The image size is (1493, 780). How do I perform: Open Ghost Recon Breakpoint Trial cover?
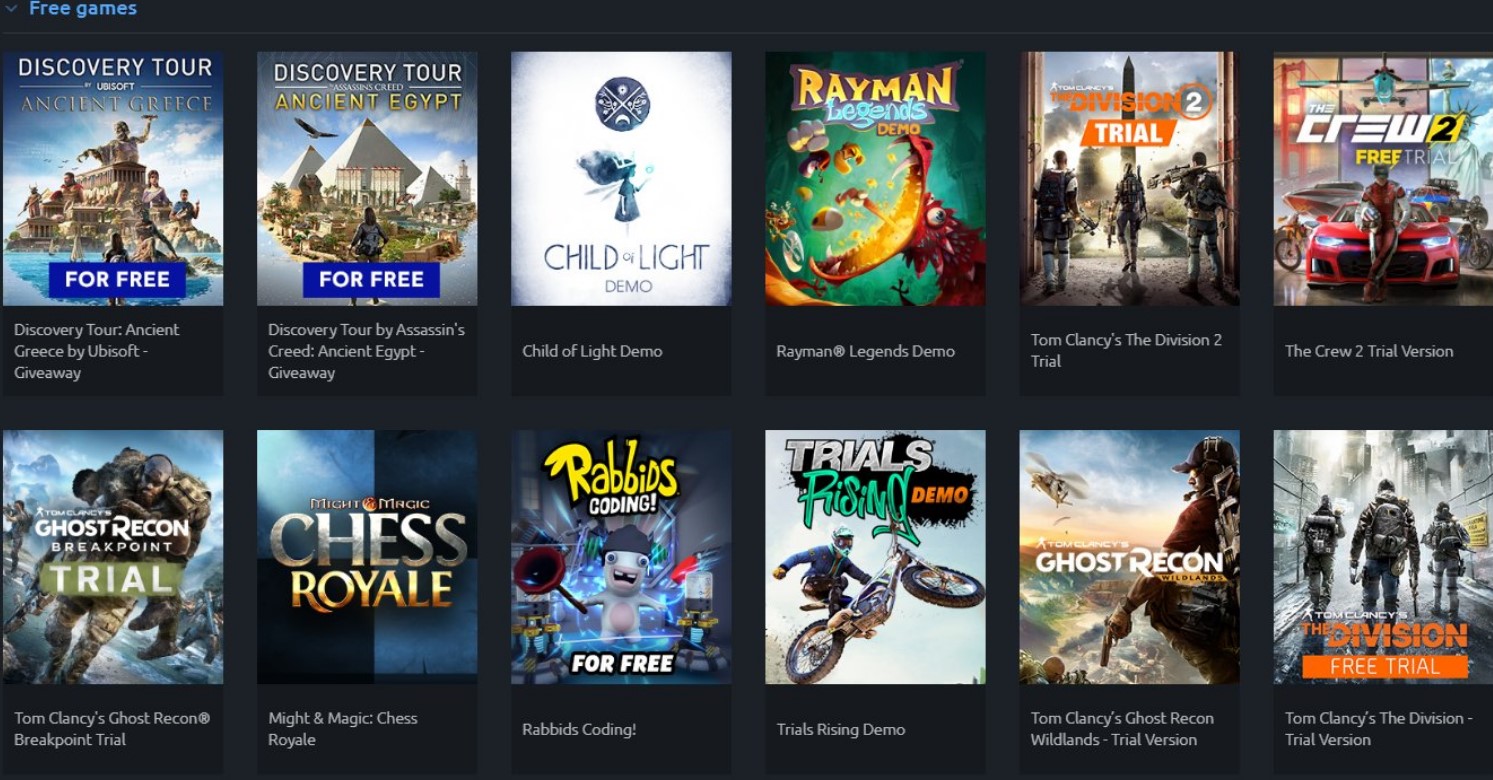click(x=113, y=557)
